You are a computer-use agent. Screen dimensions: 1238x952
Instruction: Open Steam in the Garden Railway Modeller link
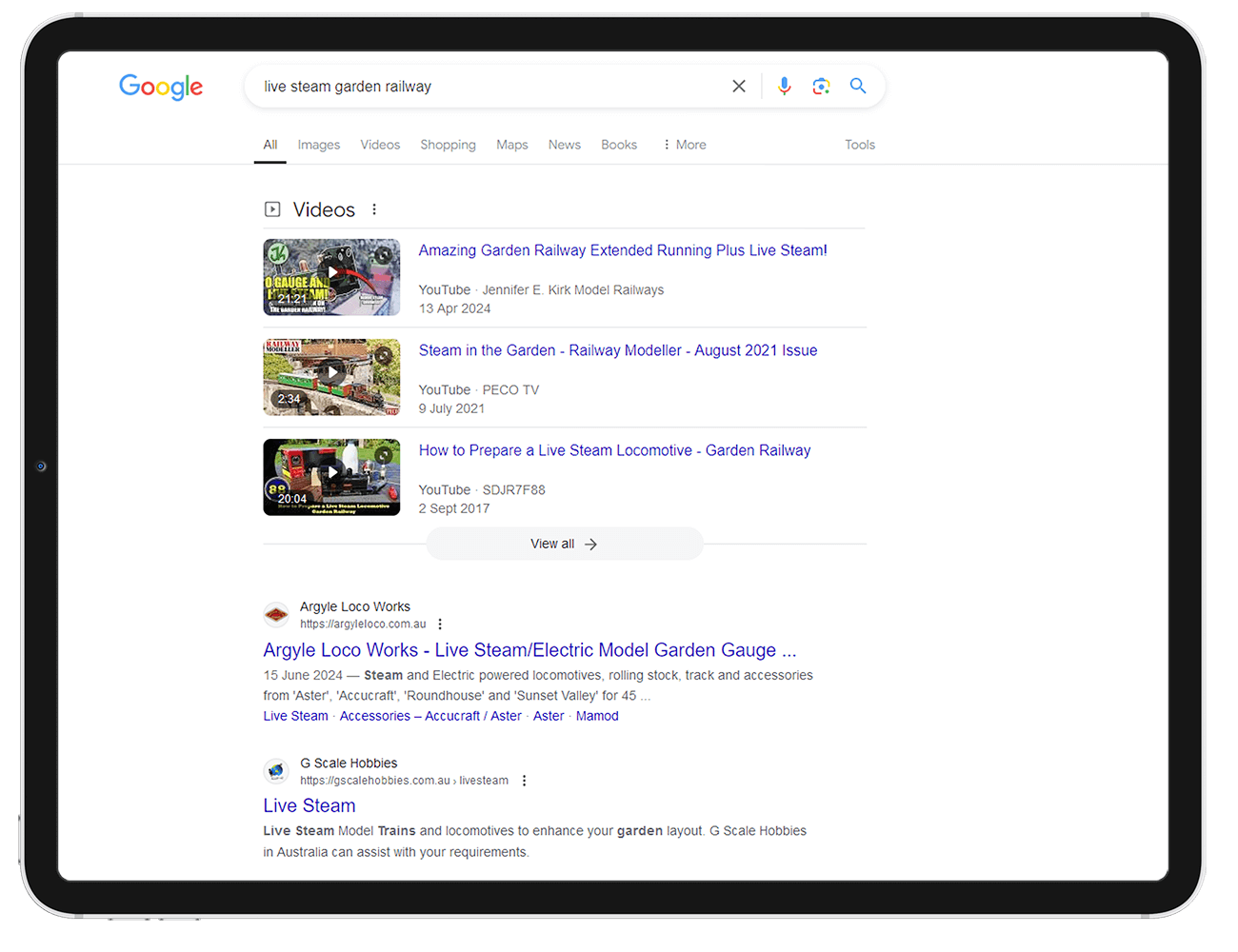[x=618, y=350]
